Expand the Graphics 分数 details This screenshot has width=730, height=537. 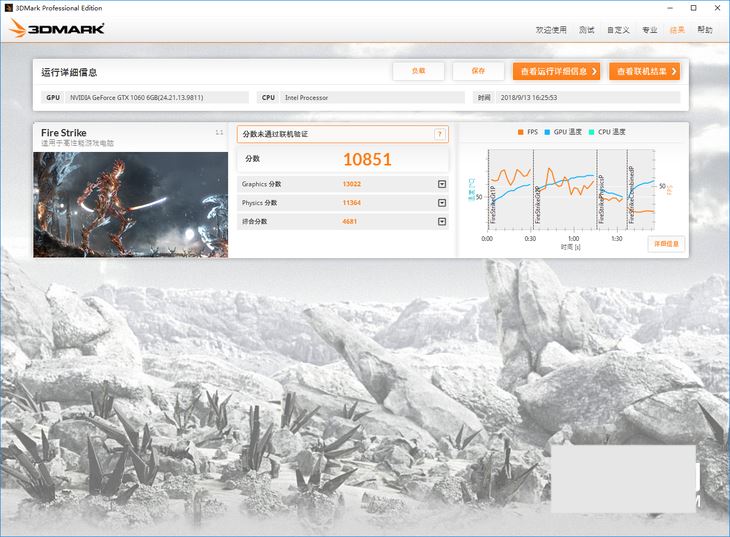[442, 184]
